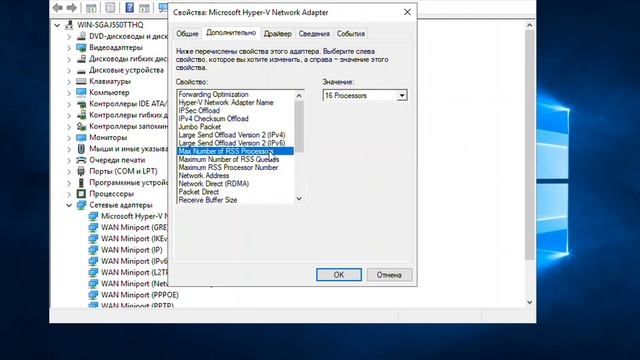Collapse the WIN-SGAJ5S0TTHQ root node

point(57,25)
